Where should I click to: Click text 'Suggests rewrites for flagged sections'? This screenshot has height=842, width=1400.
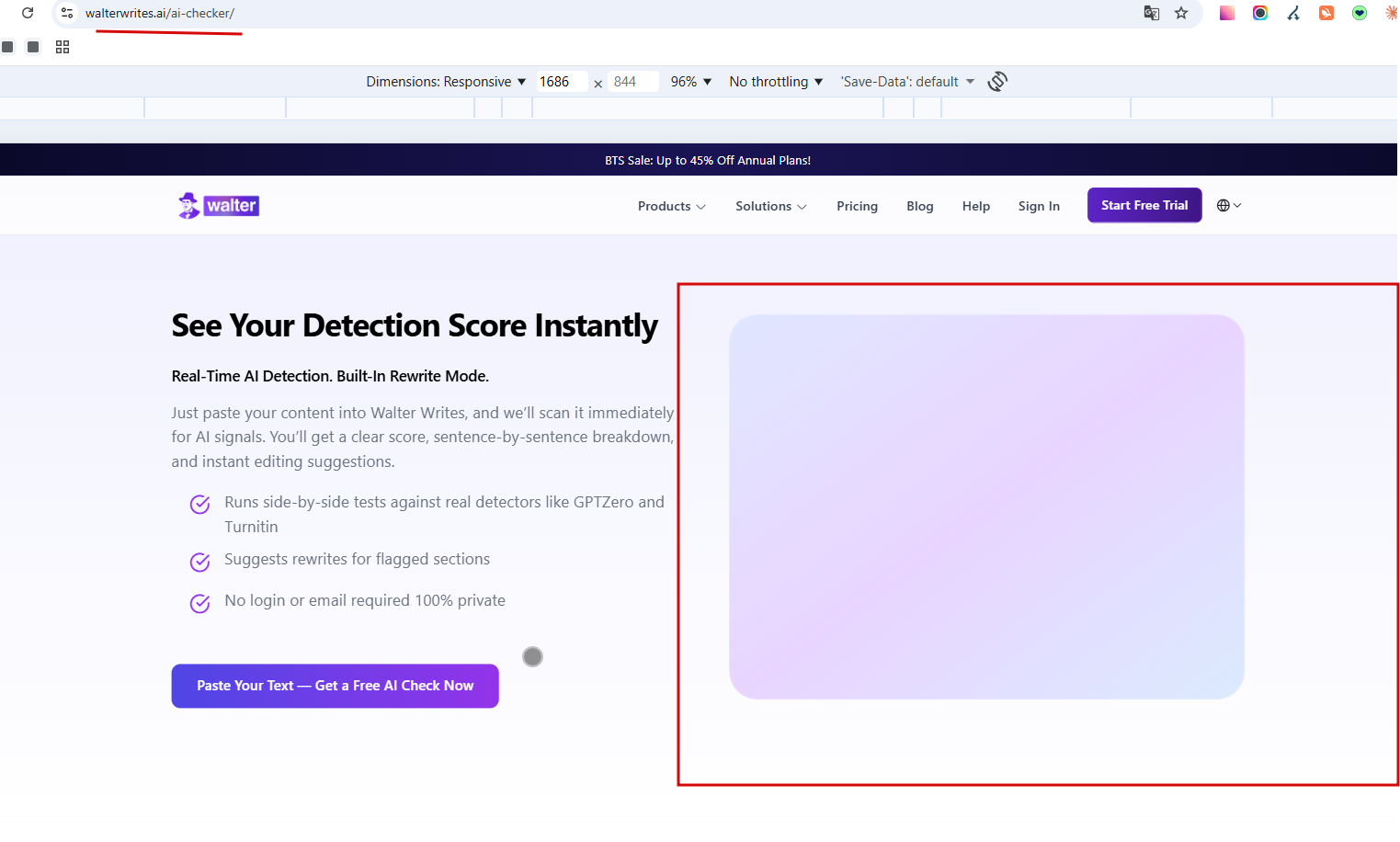pyautogui.click(x=357, y=559)
